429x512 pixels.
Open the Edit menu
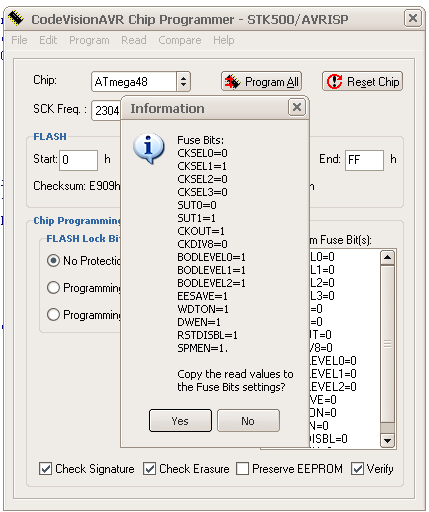point(48,40)
